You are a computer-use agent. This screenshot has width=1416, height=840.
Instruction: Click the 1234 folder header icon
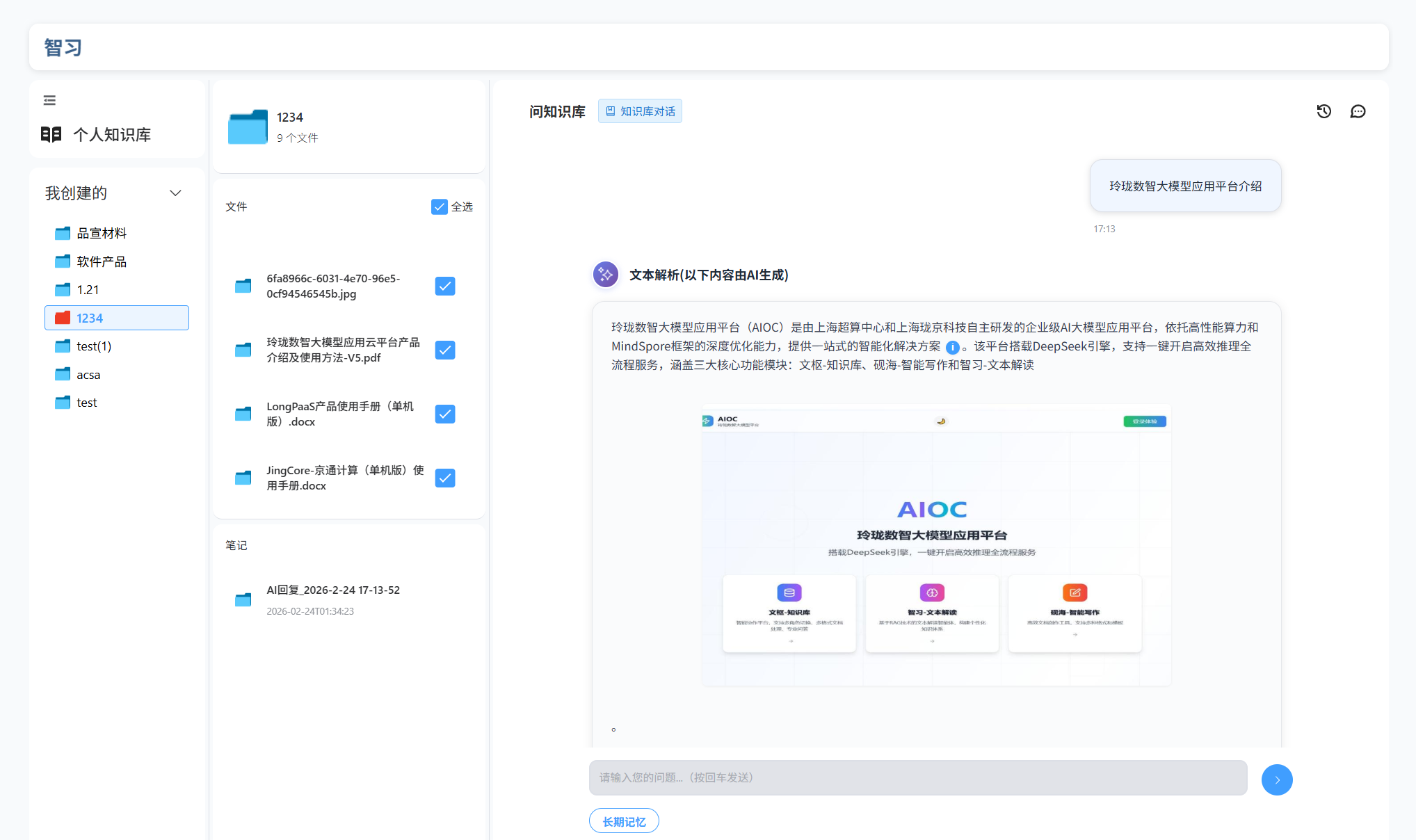(248, 127)
